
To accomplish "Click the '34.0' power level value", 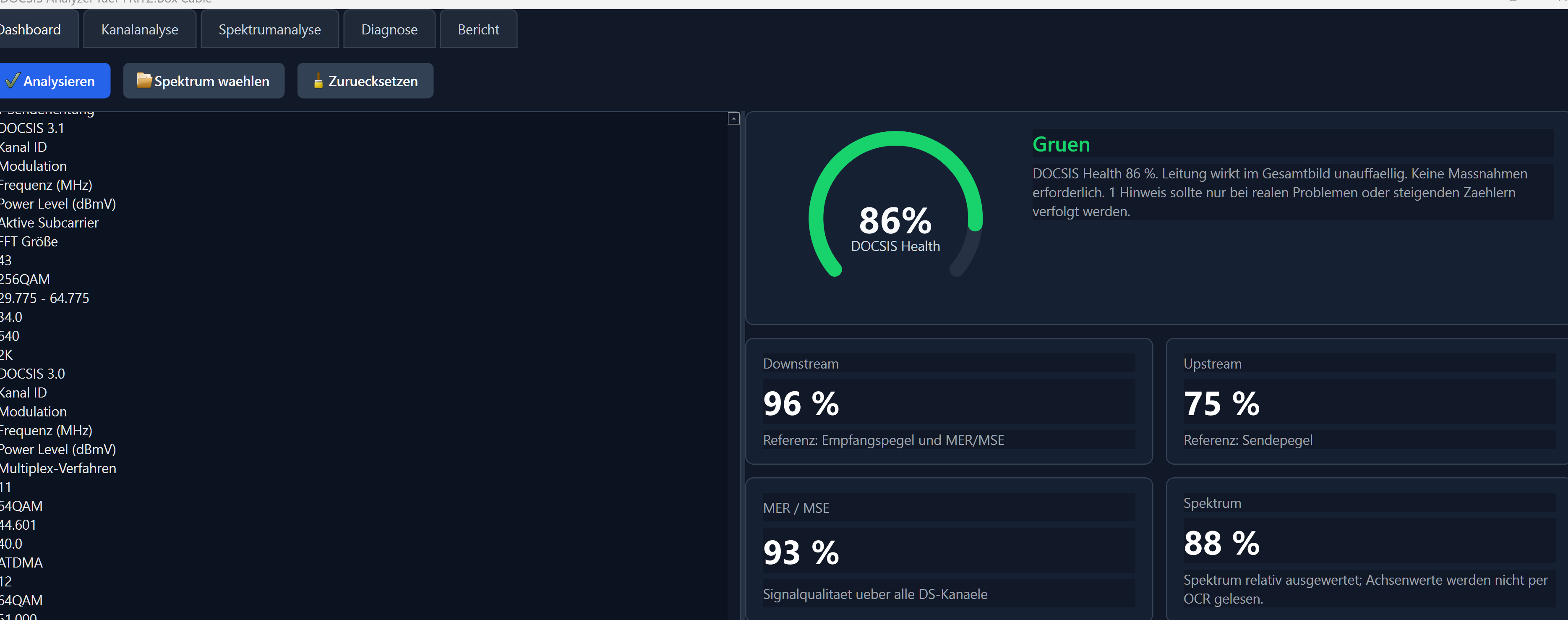I will point(11,317).
